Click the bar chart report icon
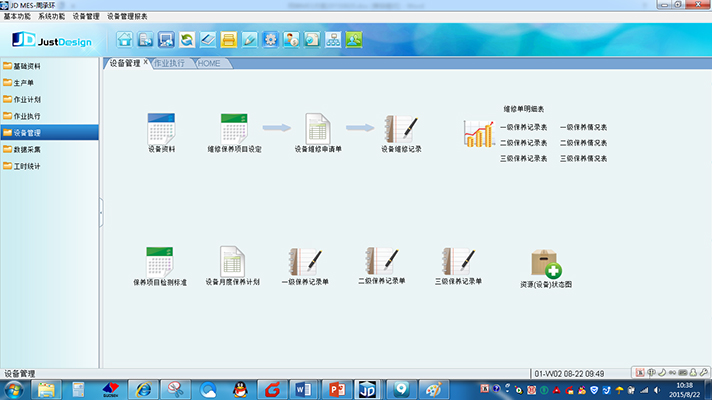 tap(478, 133)
